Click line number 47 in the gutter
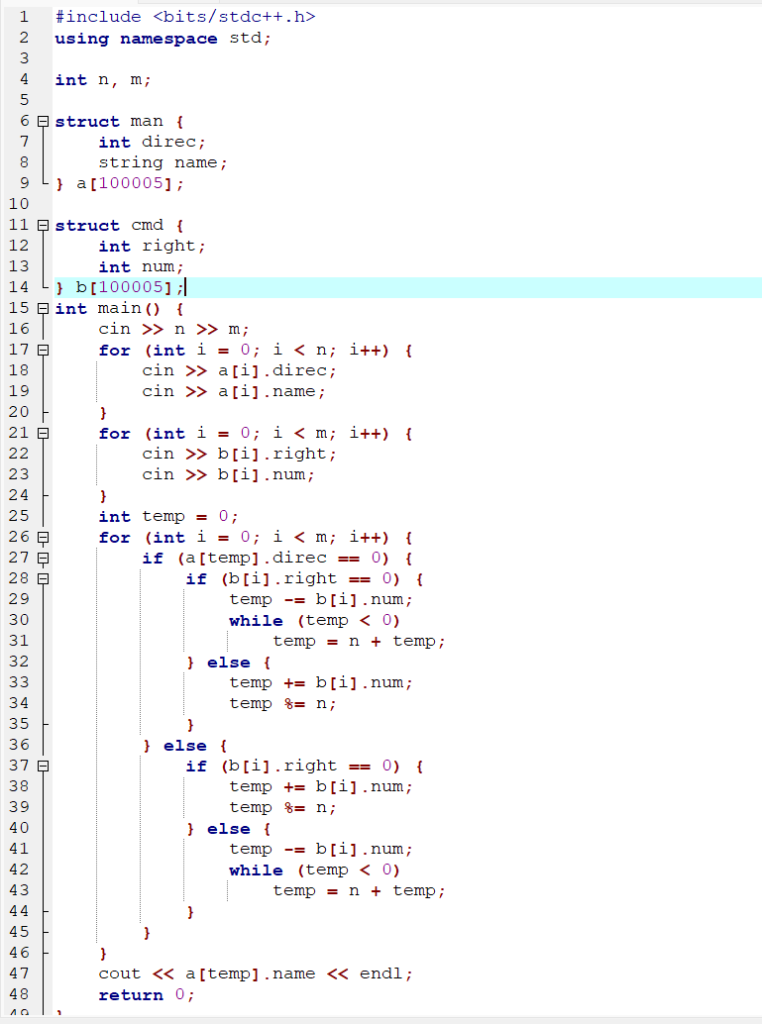This screenshot has height=1024, width=762. point(19,974)
